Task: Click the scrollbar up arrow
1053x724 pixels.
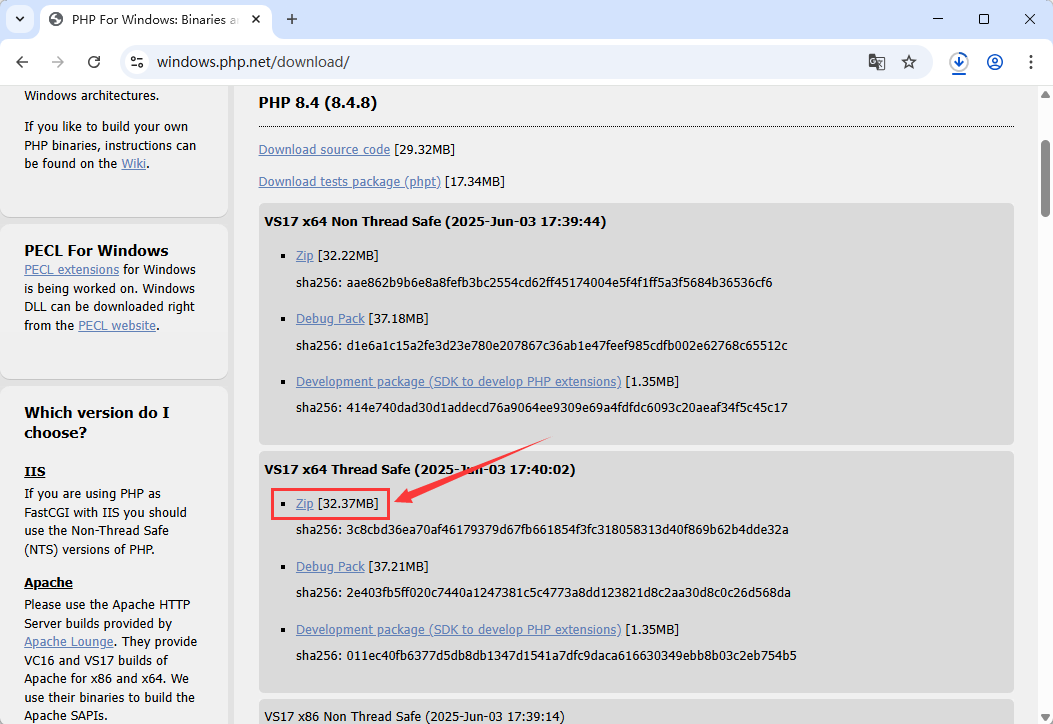Action: click(1046, 95)
